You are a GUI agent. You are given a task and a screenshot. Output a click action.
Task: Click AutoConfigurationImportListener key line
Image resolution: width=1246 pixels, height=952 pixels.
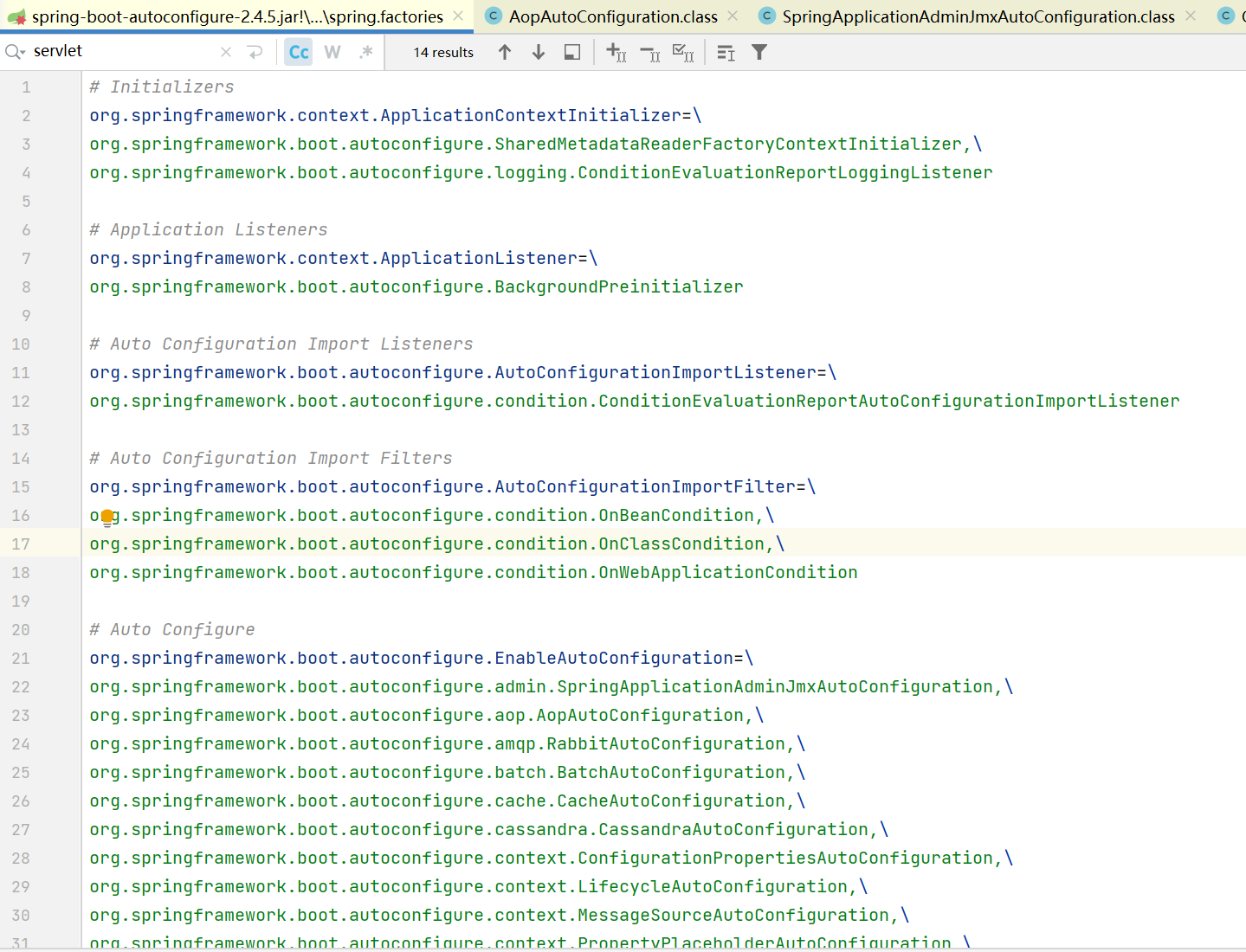point(463,372)
